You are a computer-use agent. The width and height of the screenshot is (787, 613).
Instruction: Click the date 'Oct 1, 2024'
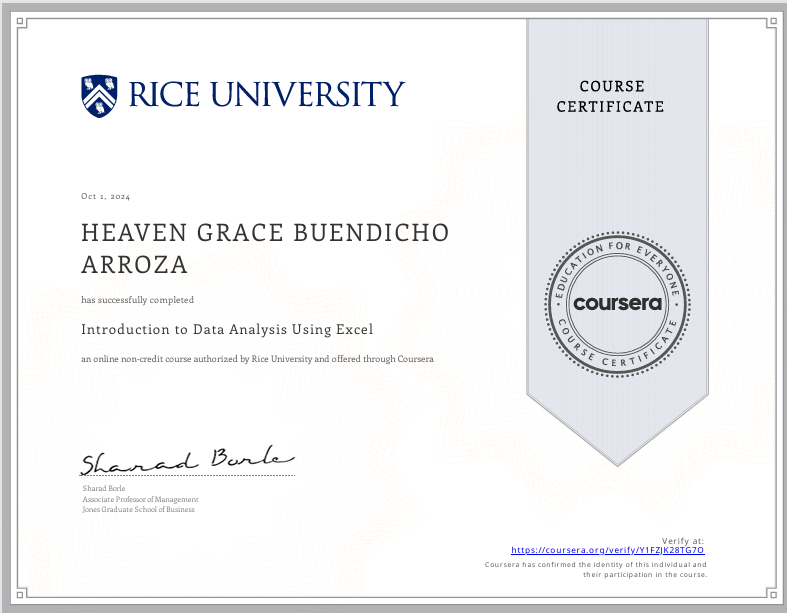click(105, 196)
